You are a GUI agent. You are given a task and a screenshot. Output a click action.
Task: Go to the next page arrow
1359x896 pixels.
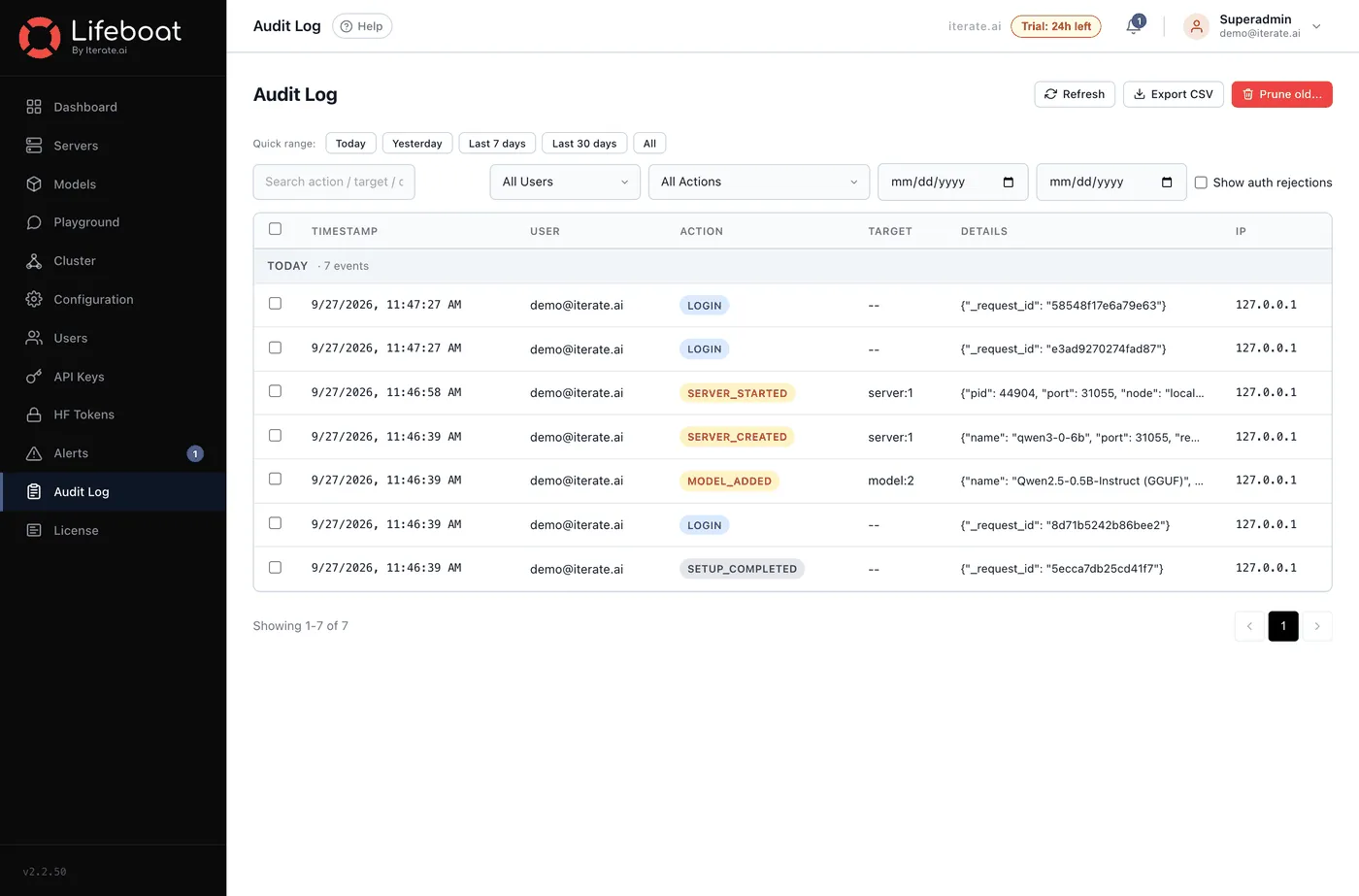(1317, 626)
